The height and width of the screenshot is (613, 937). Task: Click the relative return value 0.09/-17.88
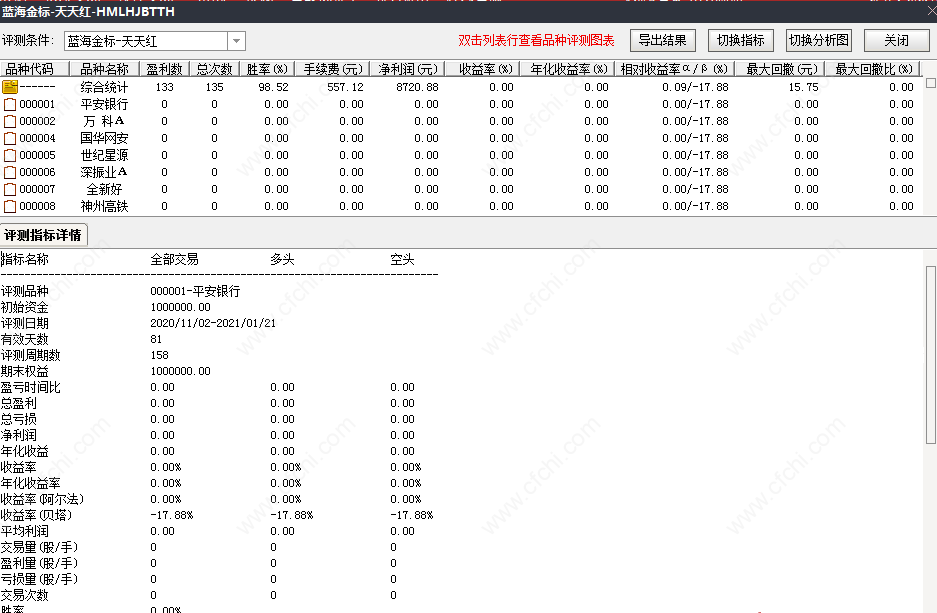point(696,87)
